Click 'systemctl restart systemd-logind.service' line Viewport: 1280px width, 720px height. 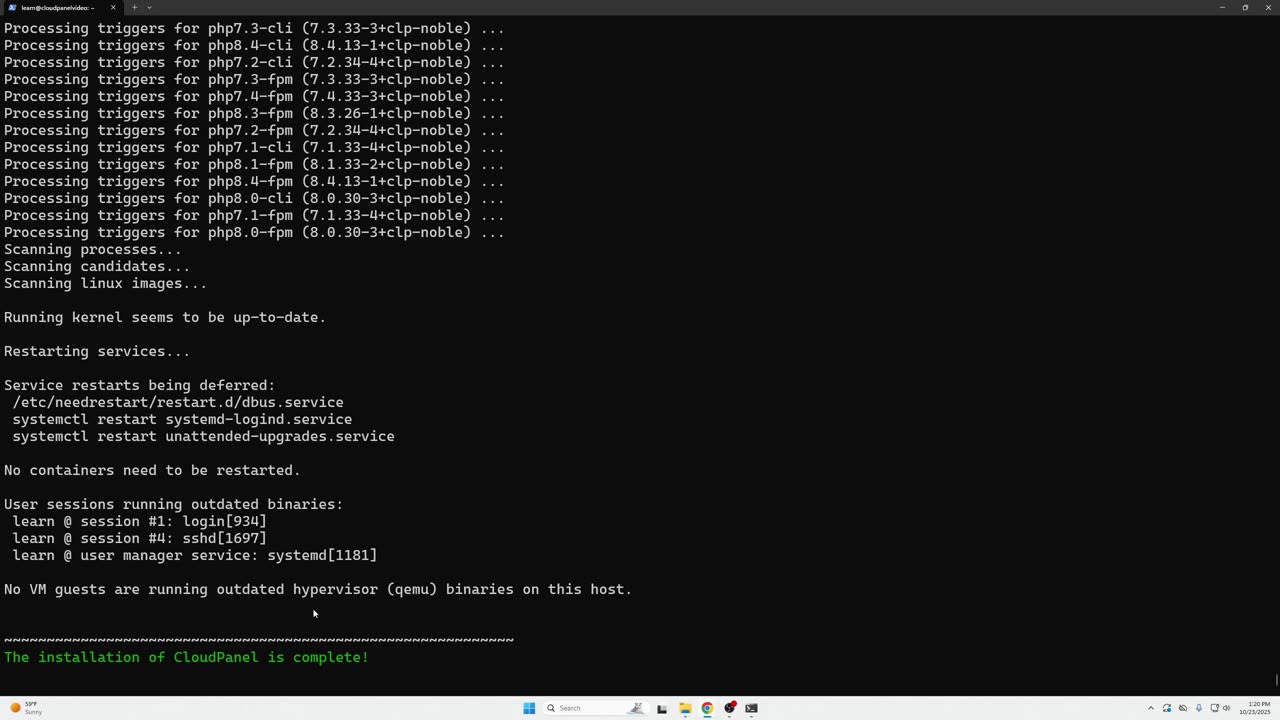[182, 419]
